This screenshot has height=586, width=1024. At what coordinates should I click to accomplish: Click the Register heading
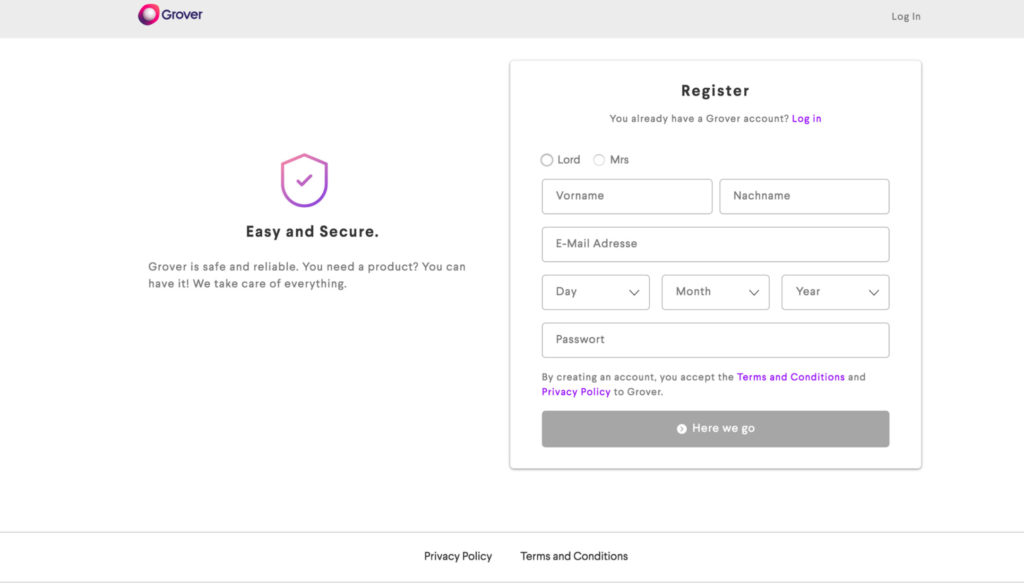715,91
